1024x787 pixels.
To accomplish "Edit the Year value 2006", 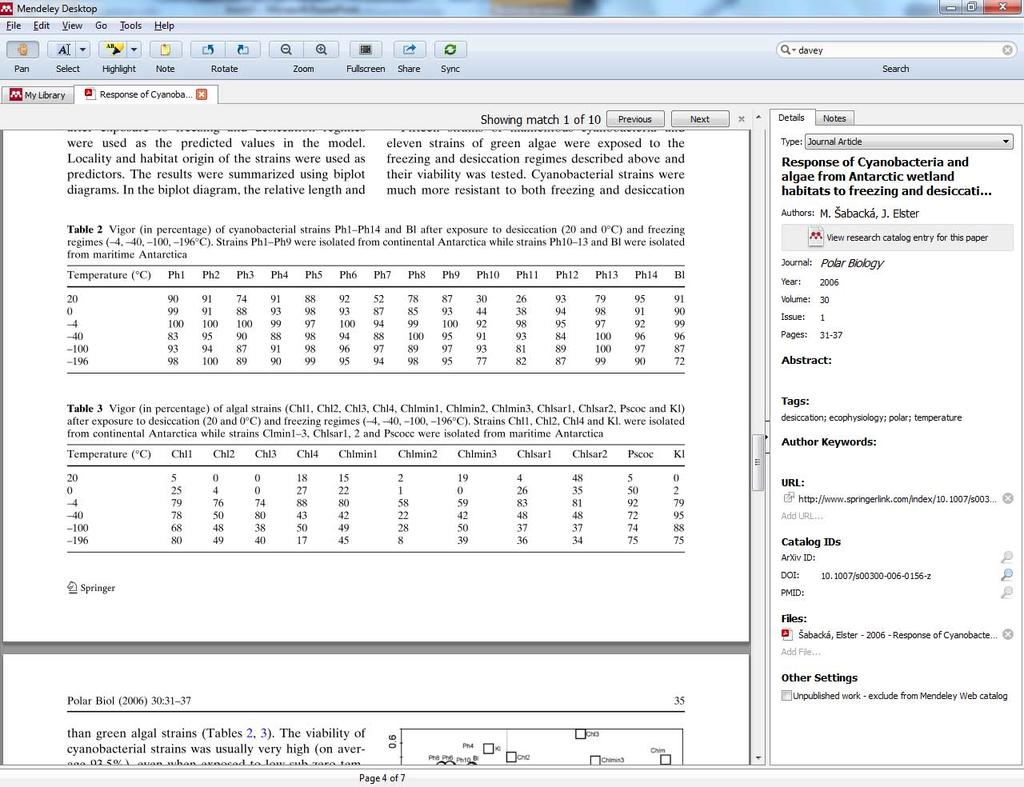I will (829, 282).
